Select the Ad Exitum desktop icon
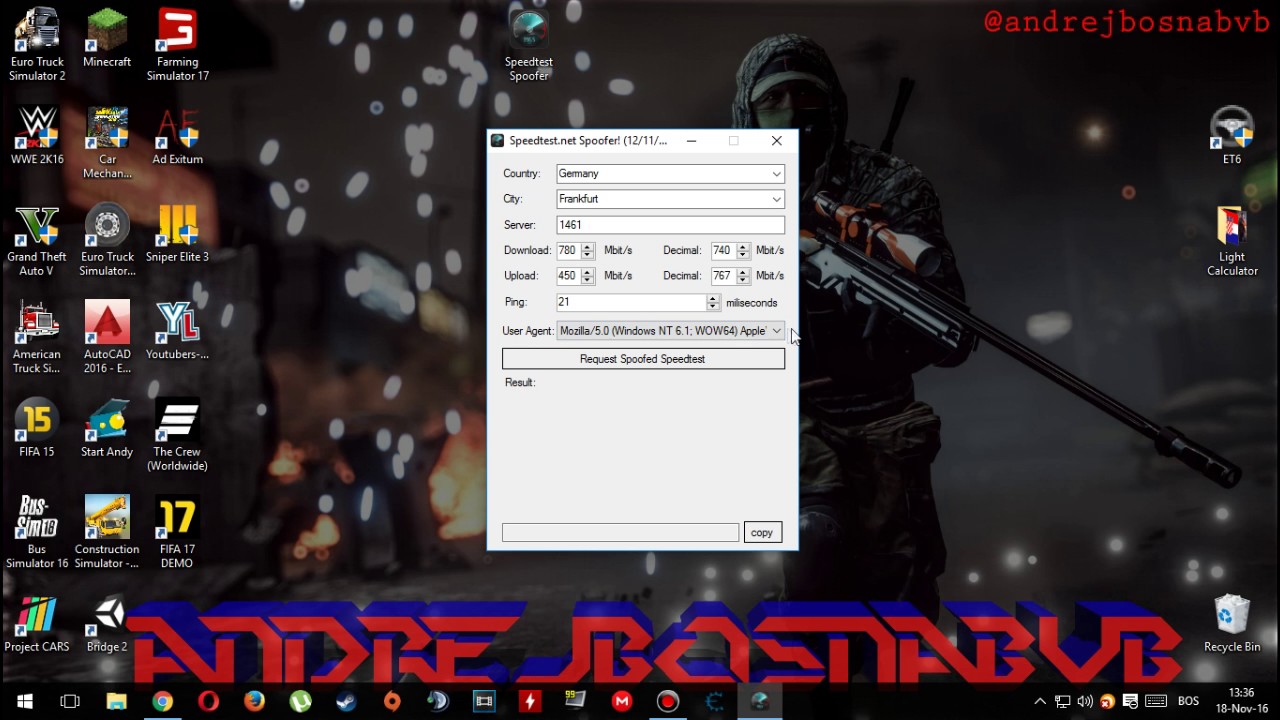Viewport: 1280px width, 720px height. [177, 137]
